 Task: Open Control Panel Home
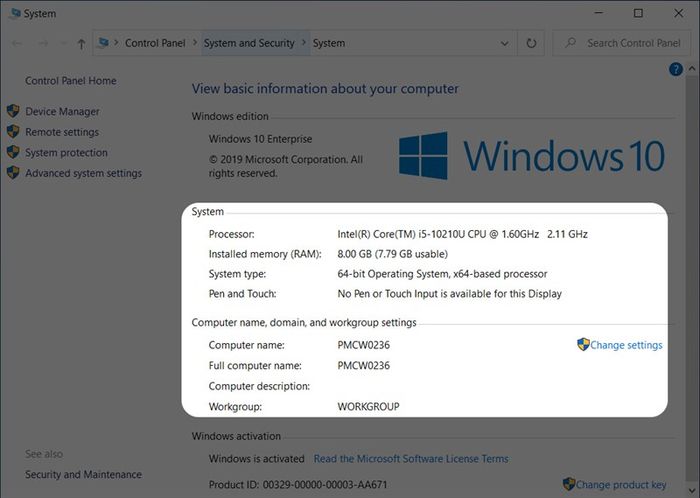click(x=71, y=81)
